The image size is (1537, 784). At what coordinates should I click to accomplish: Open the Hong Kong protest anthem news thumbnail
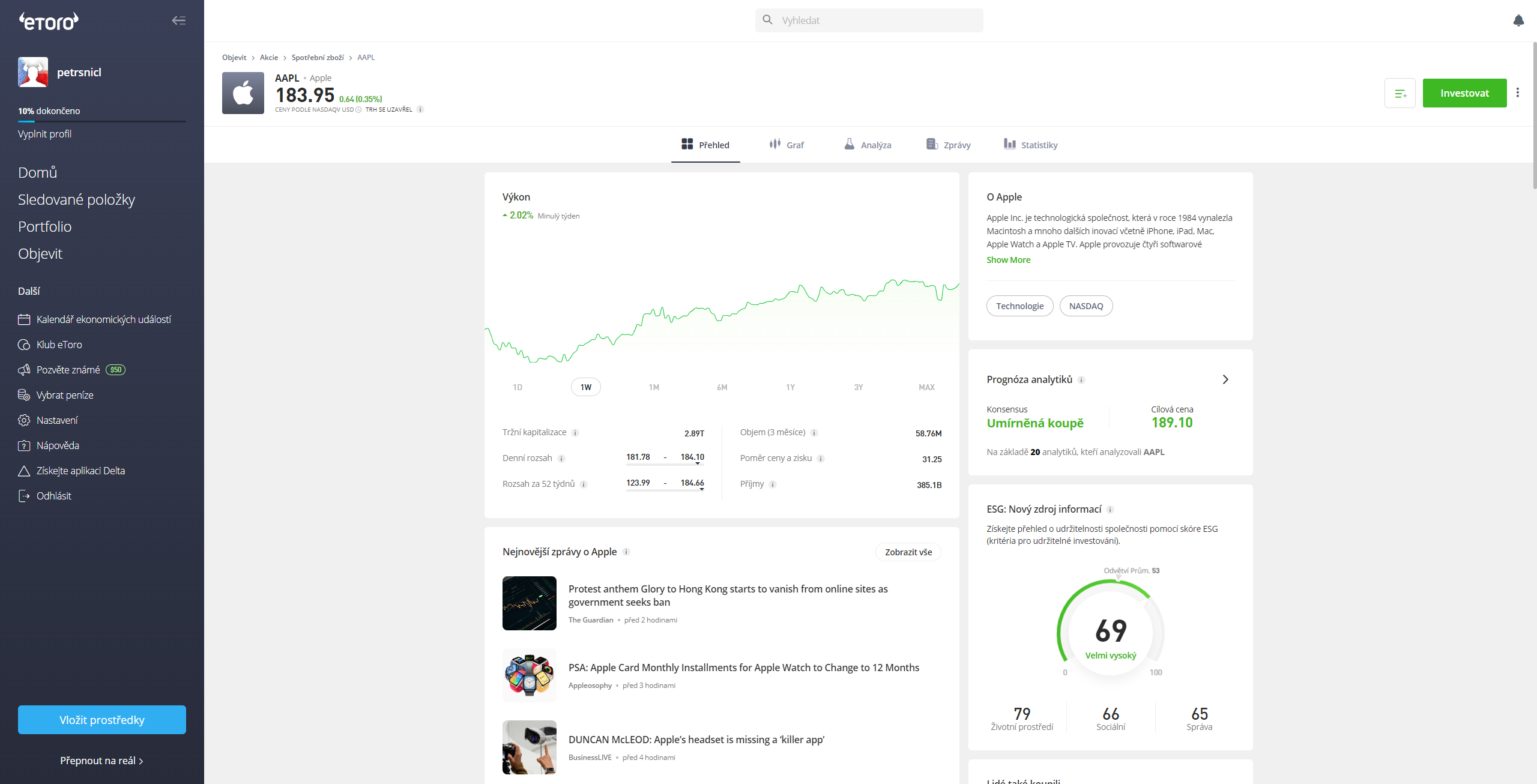530,603
